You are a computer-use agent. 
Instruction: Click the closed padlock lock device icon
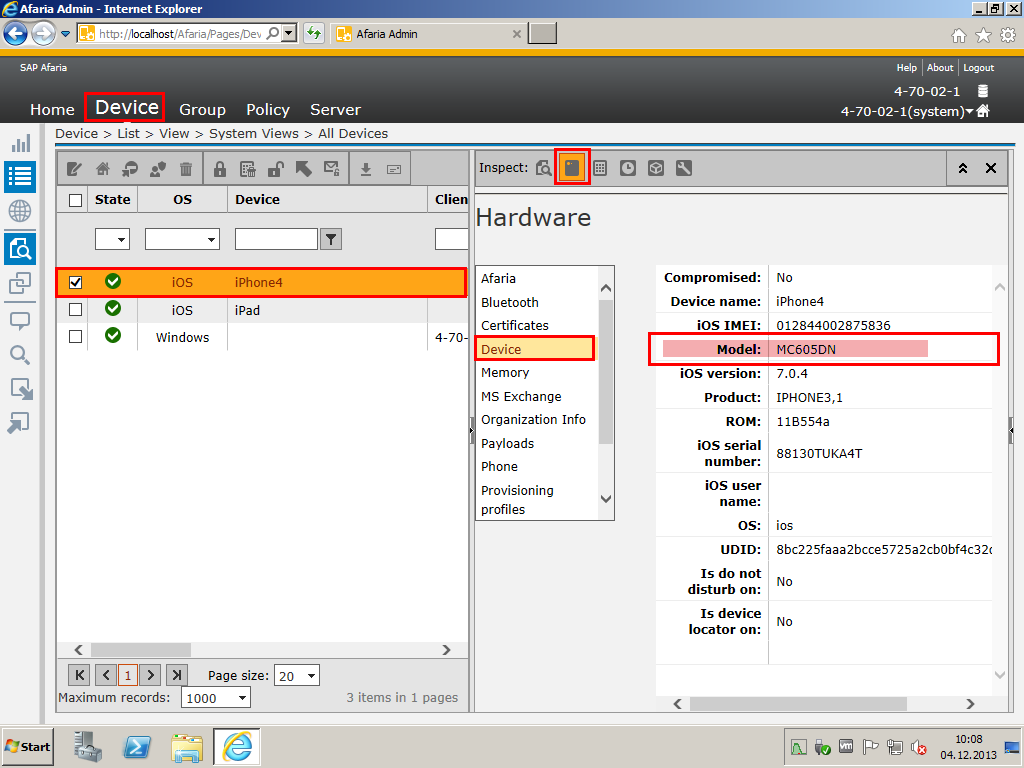(x=220, y=169)
